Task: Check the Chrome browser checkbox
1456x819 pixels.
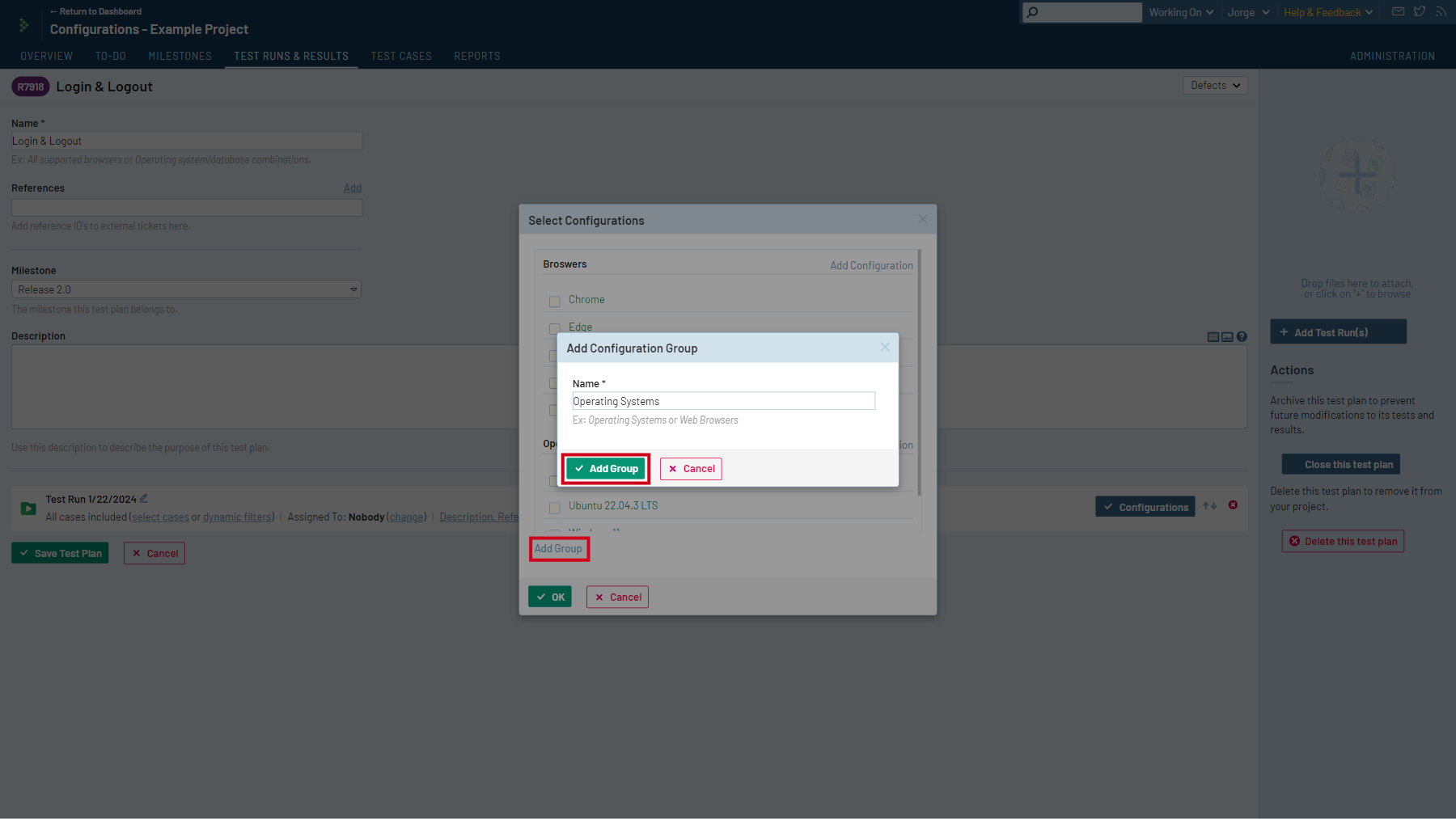Action: click(555, 302)
